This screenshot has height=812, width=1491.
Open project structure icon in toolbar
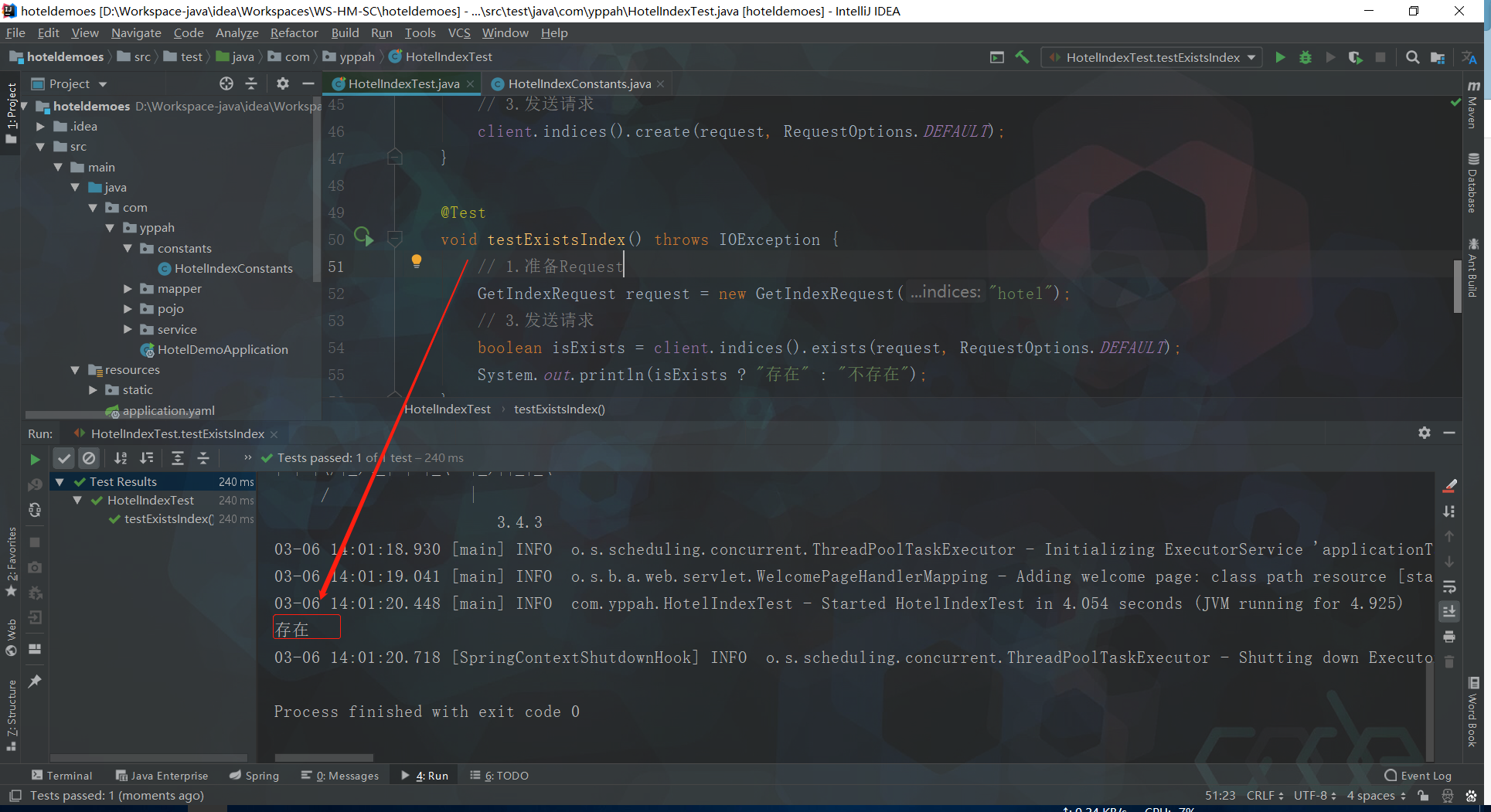pyautogui.click(x=1438, y=57)
